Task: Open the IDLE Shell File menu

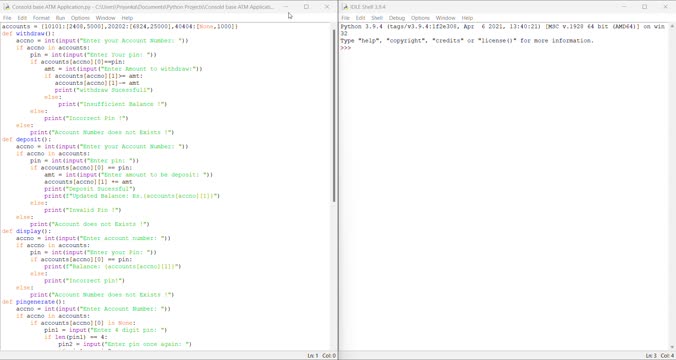Action: pos(346,18)
